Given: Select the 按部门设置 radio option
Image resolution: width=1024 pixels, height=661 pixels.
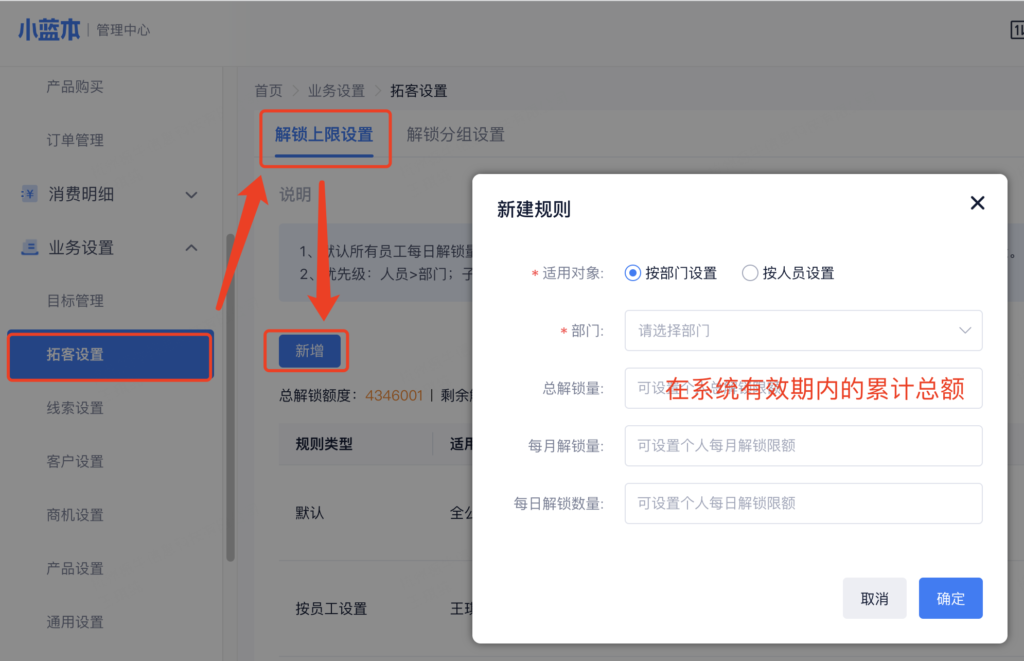Looking at the screenshot, I should (632, 273).
